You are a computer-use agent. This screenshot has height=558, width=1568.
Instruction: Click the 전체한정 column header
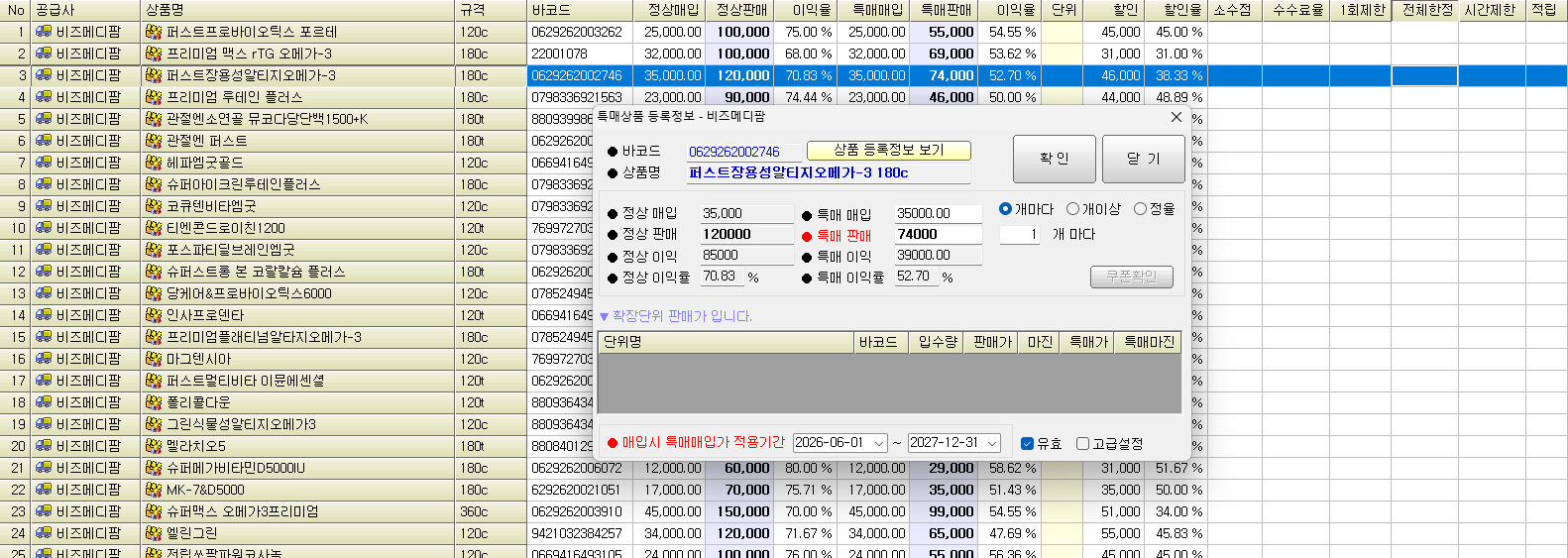(1424, 10)
